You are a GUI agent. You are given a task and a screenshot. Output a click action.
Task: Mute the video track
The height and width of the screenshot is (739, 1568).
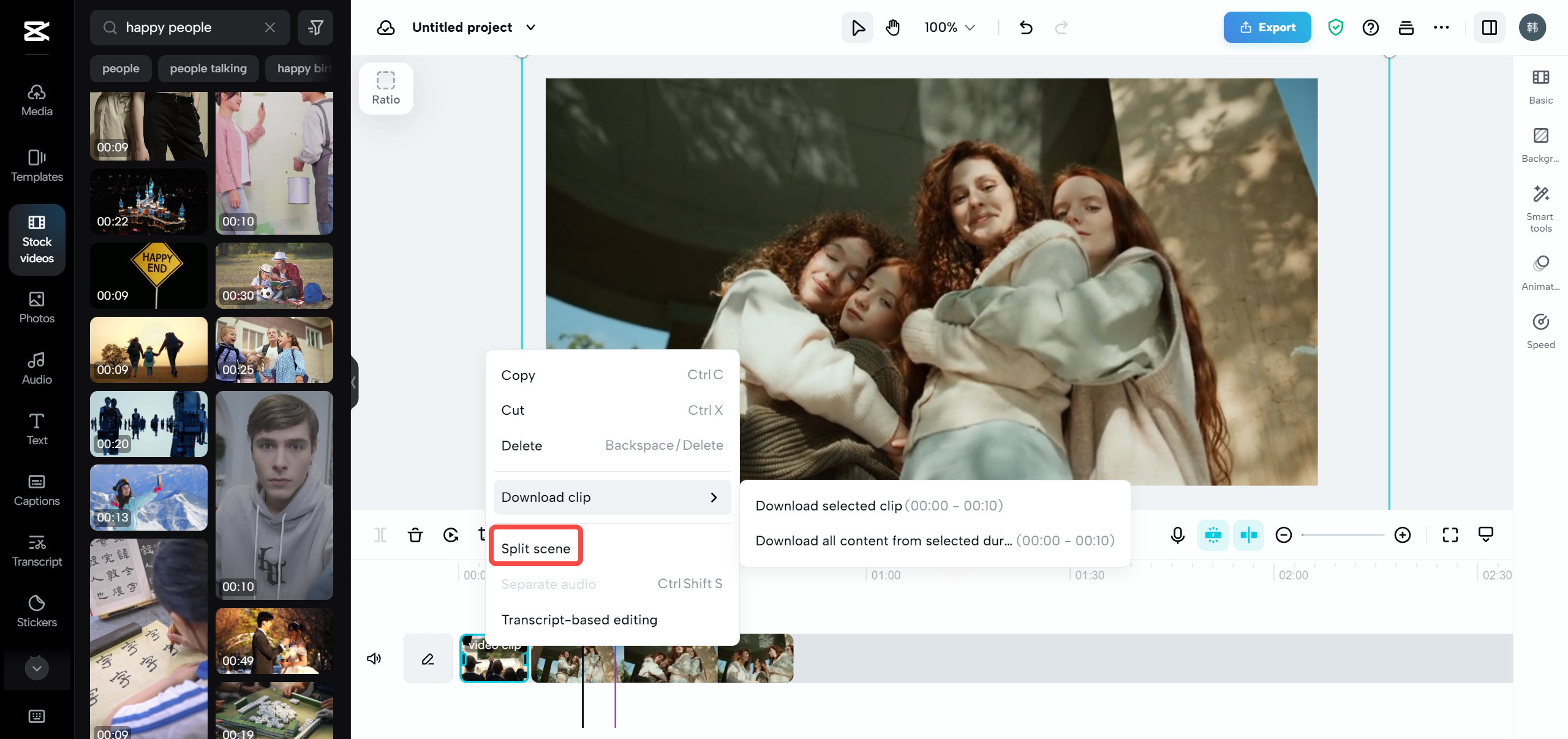coord(374,658)
